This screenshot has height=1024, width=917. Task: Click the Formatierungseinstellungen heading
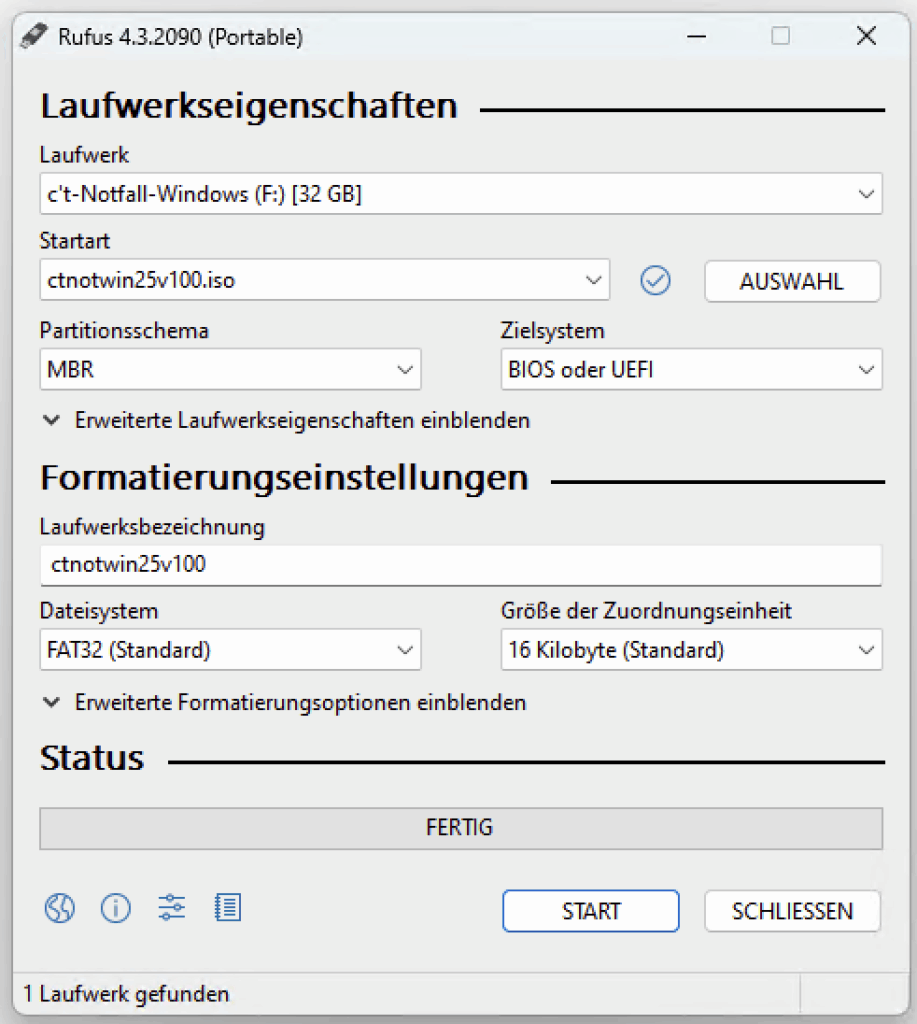[285, 478]
